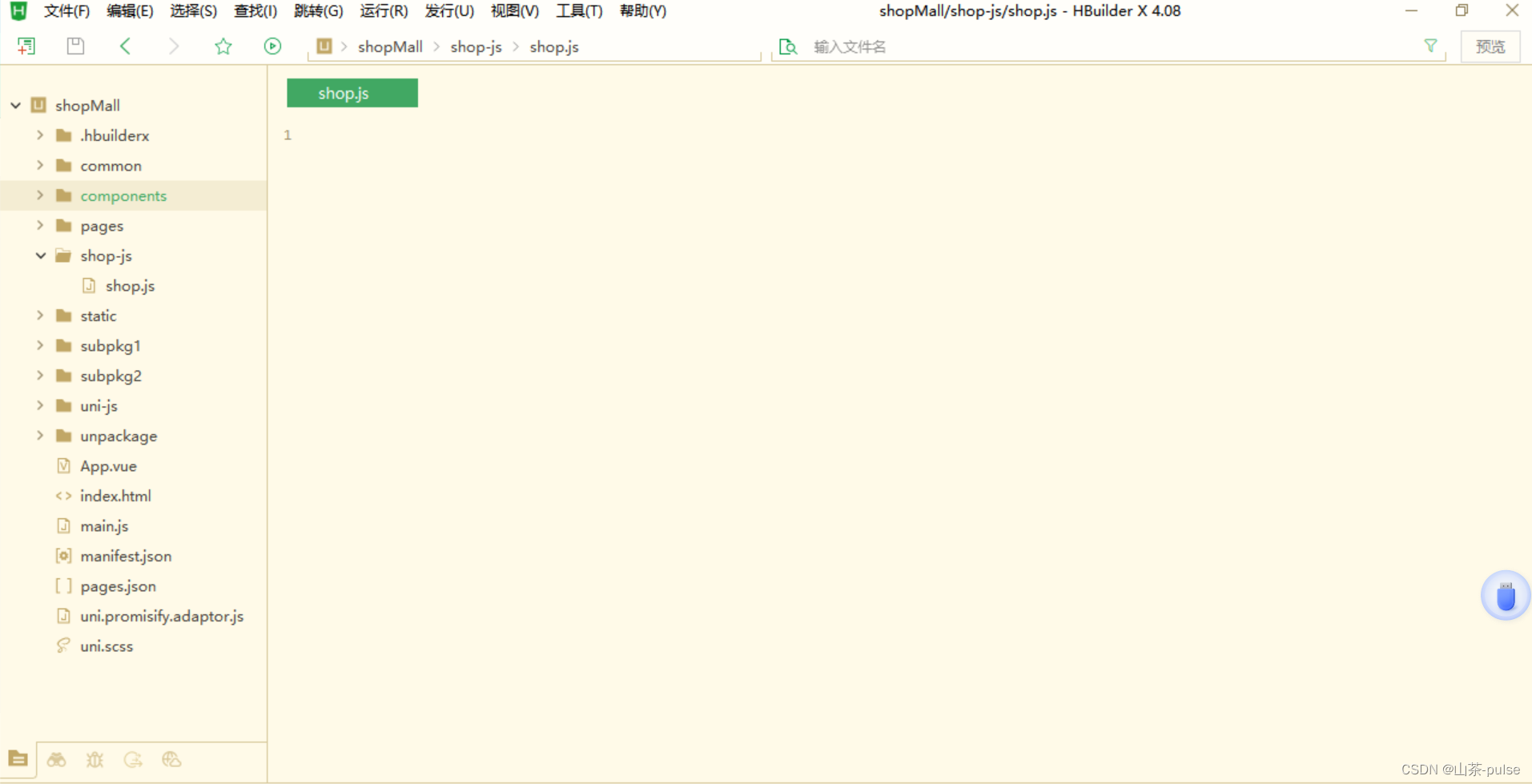The image size is (1532, 784).
Task: Select the pages.json file name
Action: click(118, 586)
